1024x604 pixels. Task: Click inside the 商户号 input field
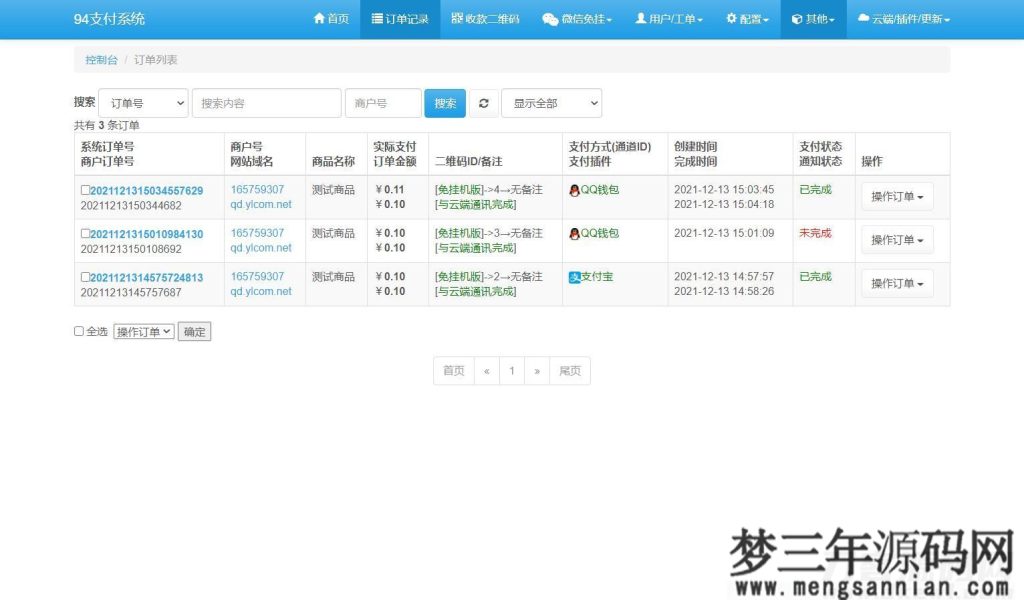(383, 102)
